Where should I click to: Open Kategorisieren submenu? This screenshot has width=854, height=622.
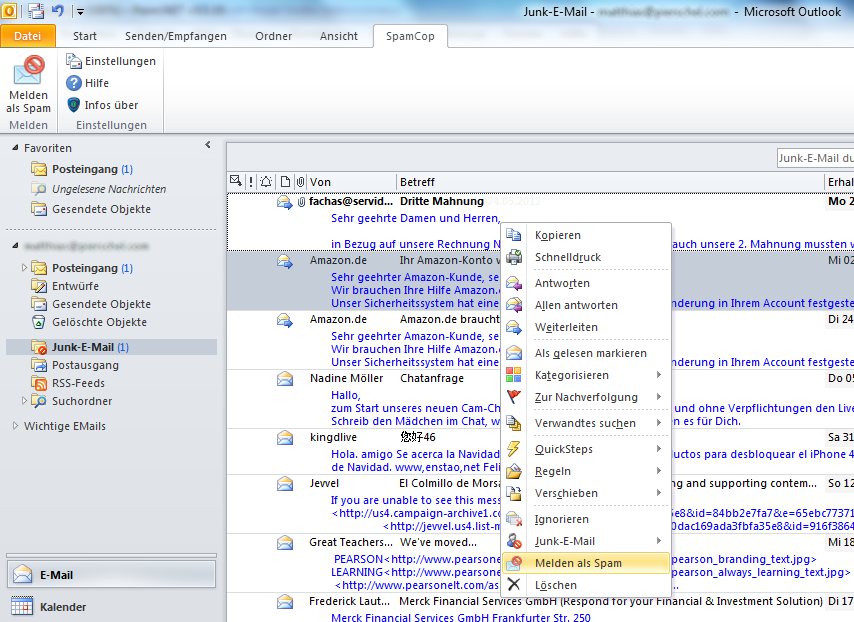pyautogui.click(x=585, y=375)
